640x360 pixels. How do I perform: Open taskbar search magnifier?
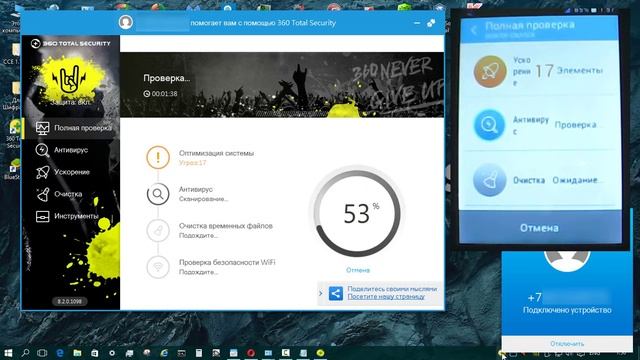click(25, 353)
